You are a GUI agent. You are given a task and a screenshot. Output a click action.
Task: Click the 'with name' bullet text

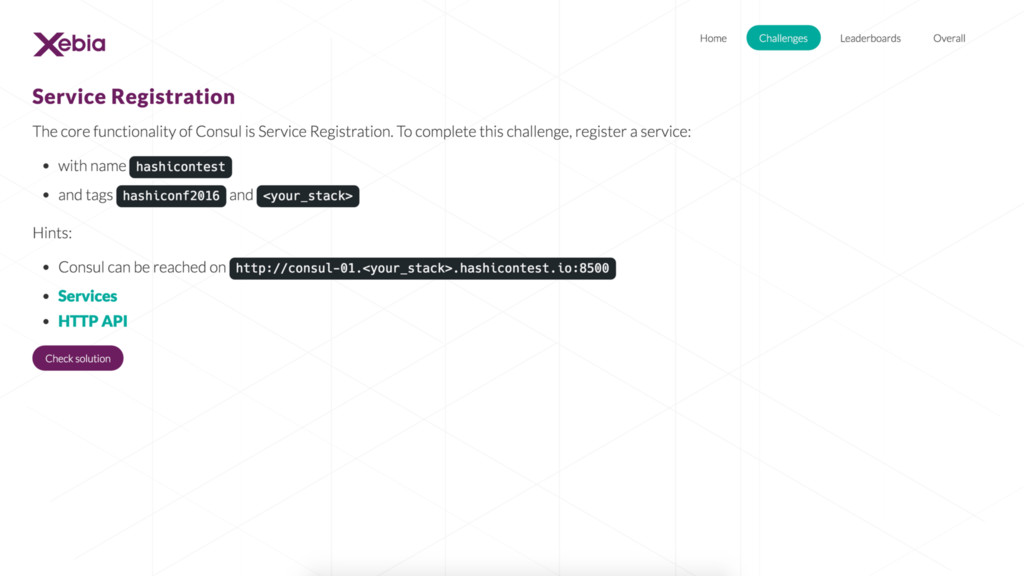(92, 166)
